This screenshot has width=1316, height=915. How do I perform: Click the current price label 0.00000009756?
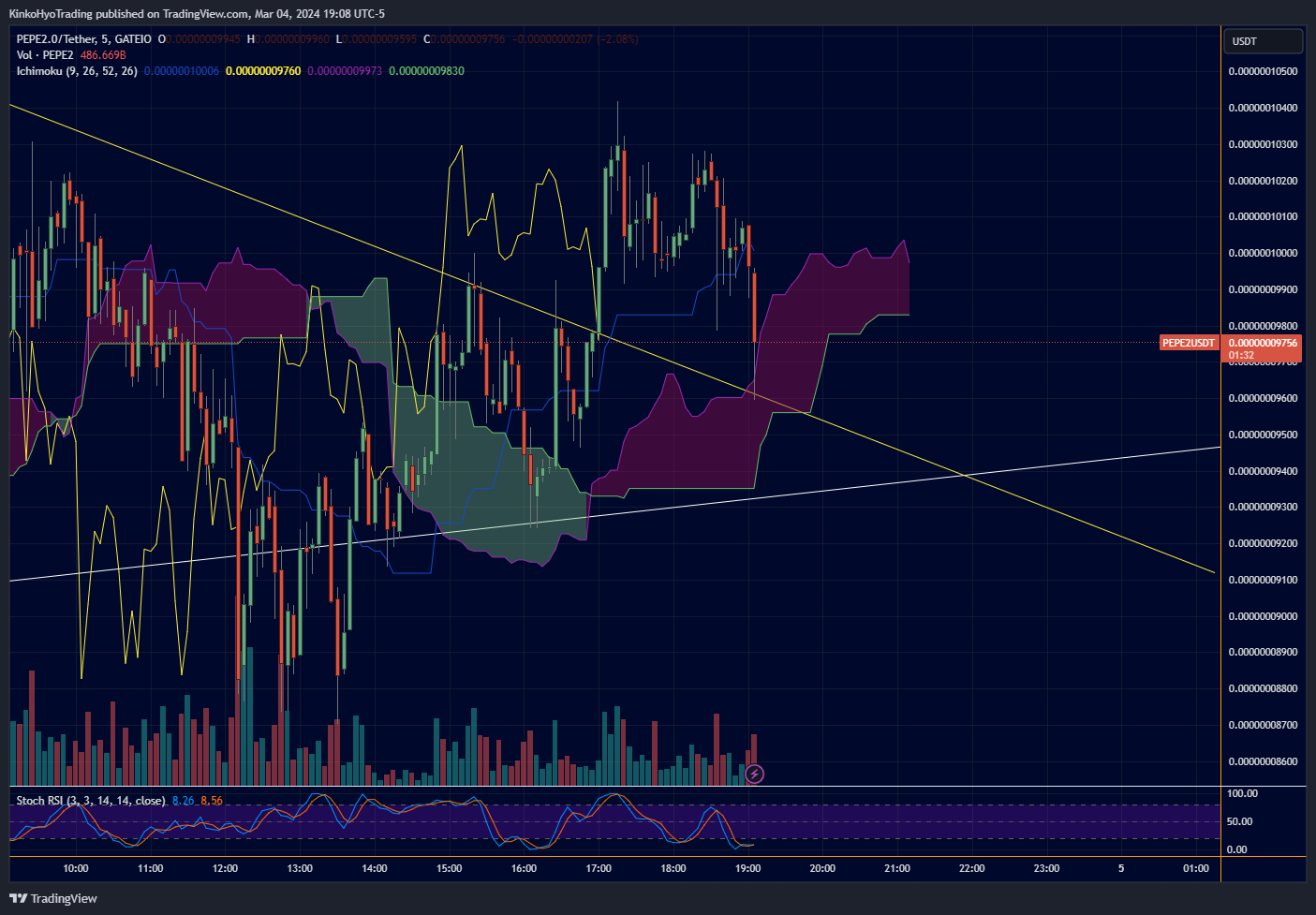(x=1263, y=343)
